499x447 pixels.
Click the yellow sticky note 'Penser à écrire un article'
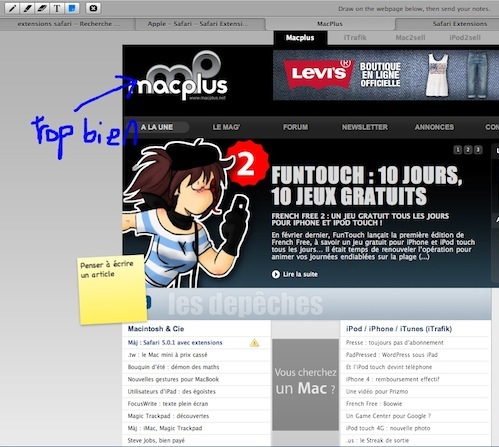113,289
